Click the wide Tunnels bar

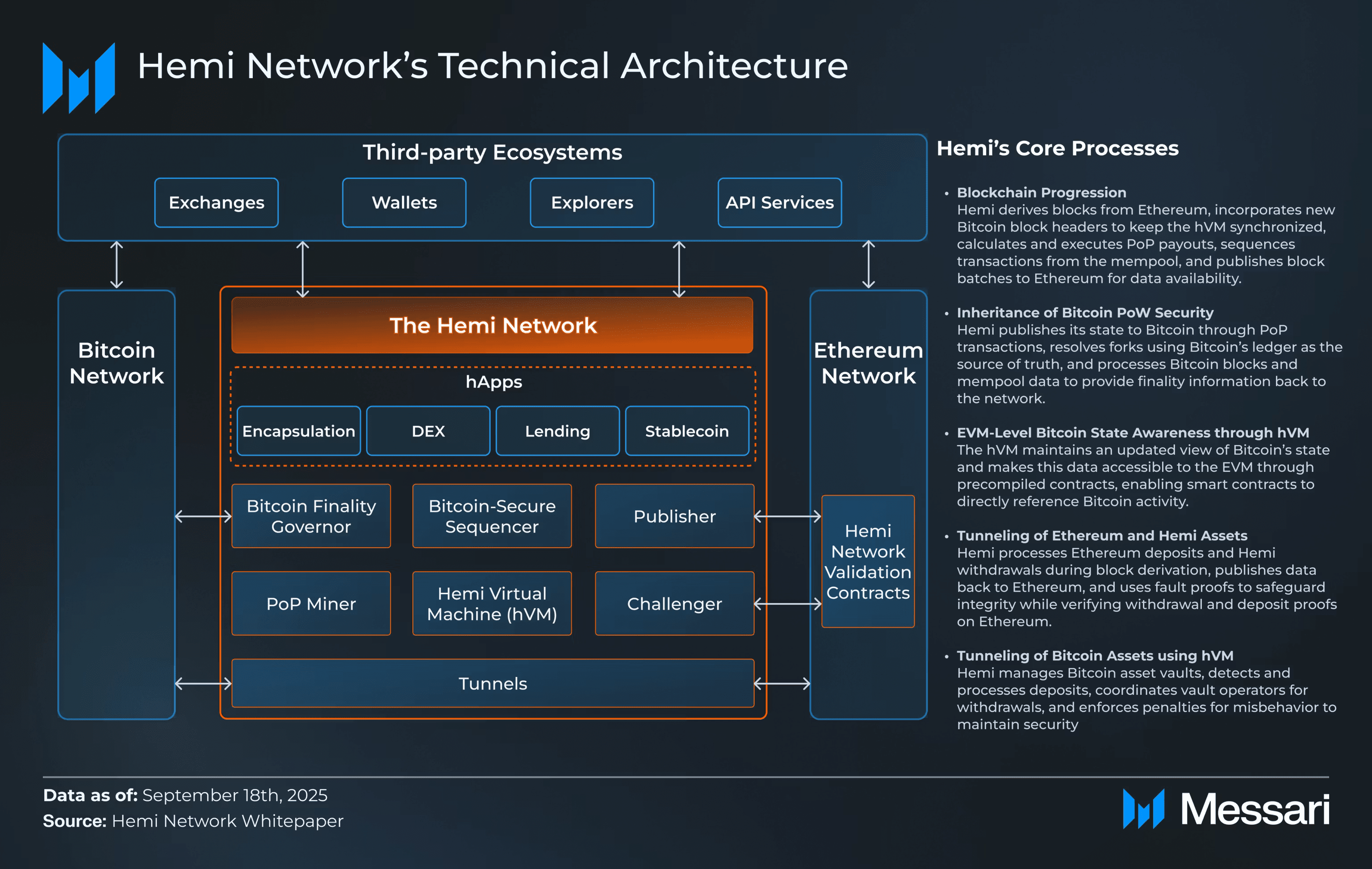492,683
